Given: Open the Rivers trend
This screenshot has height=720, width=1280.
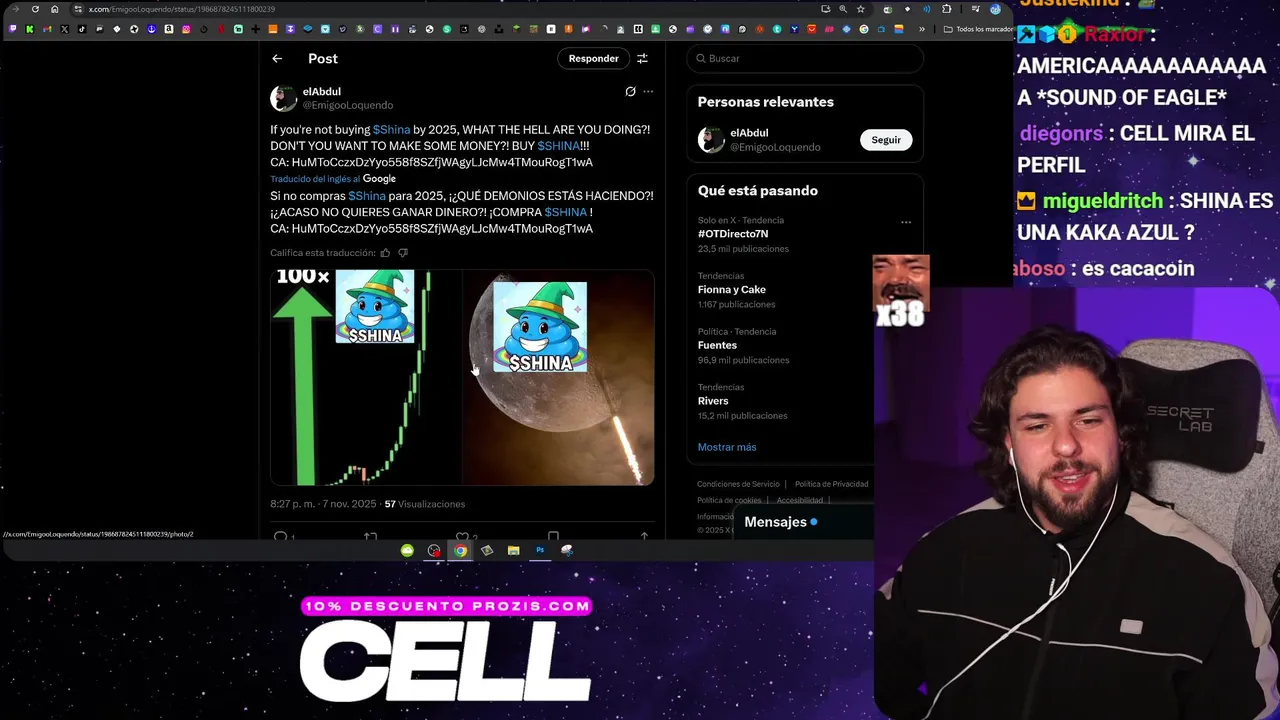Looking at the screenshot, I should point(713,401).
